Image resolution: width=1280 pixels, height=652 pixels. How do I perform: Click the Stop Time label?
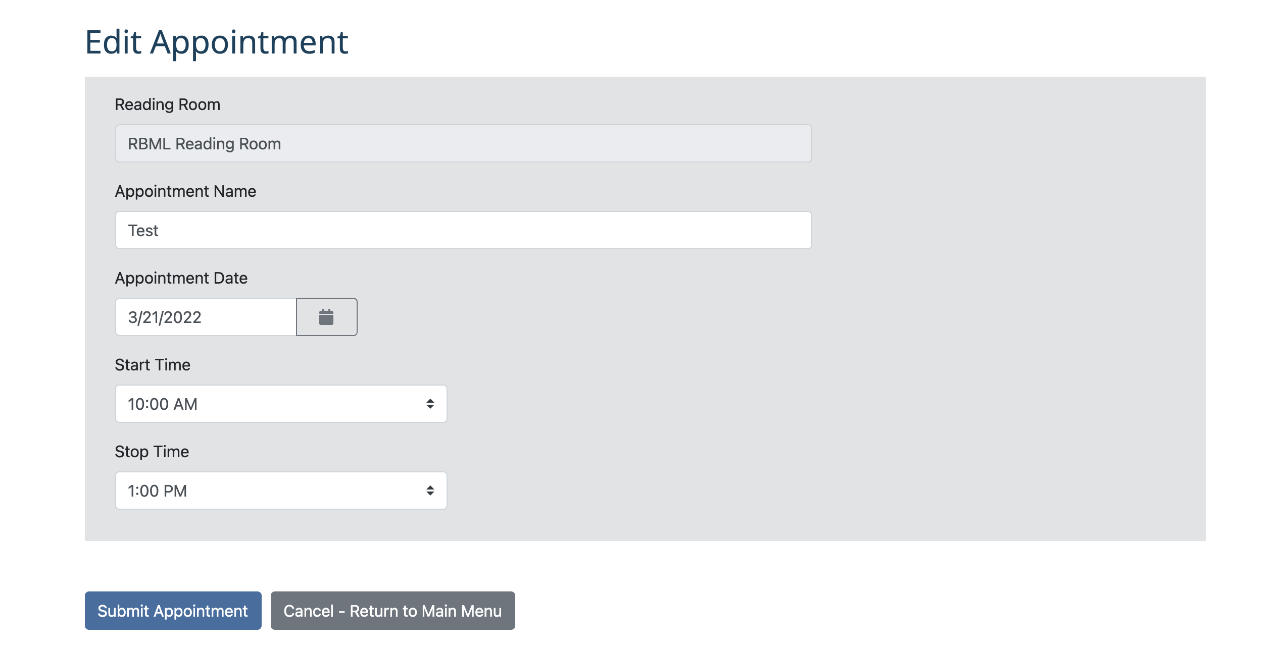152,452
